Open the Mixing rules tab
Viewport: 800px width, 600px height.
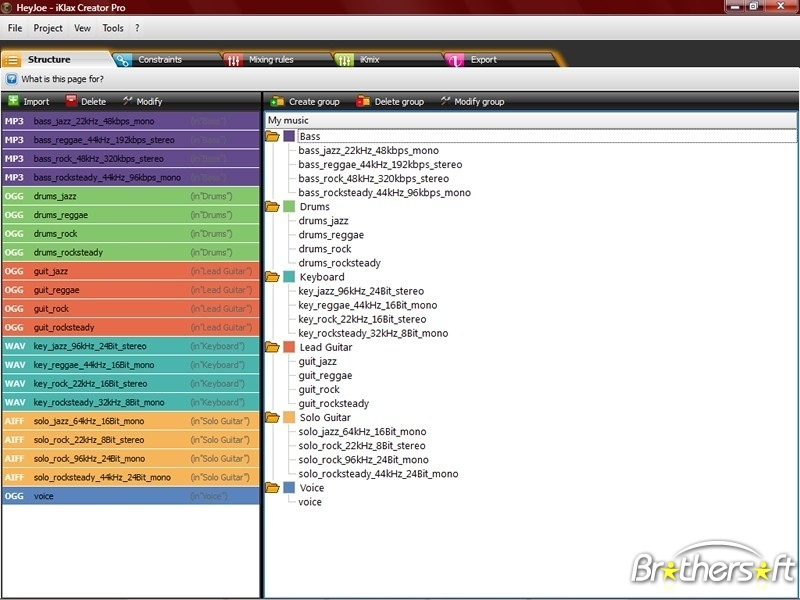270,60
